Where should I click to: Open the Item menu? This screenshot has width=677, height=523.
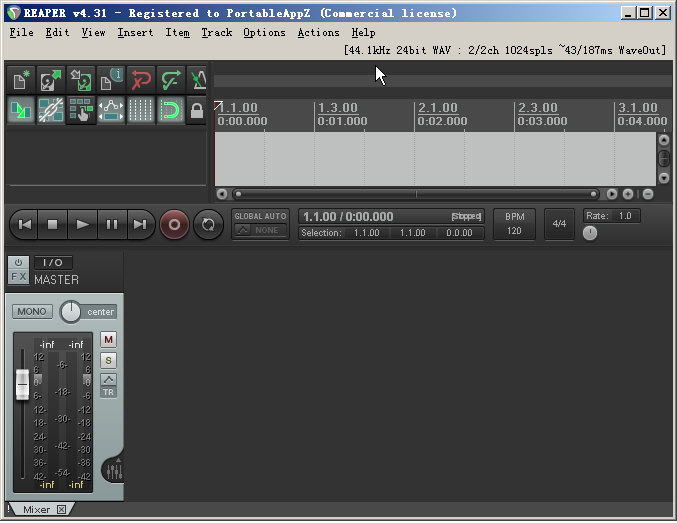177,33
